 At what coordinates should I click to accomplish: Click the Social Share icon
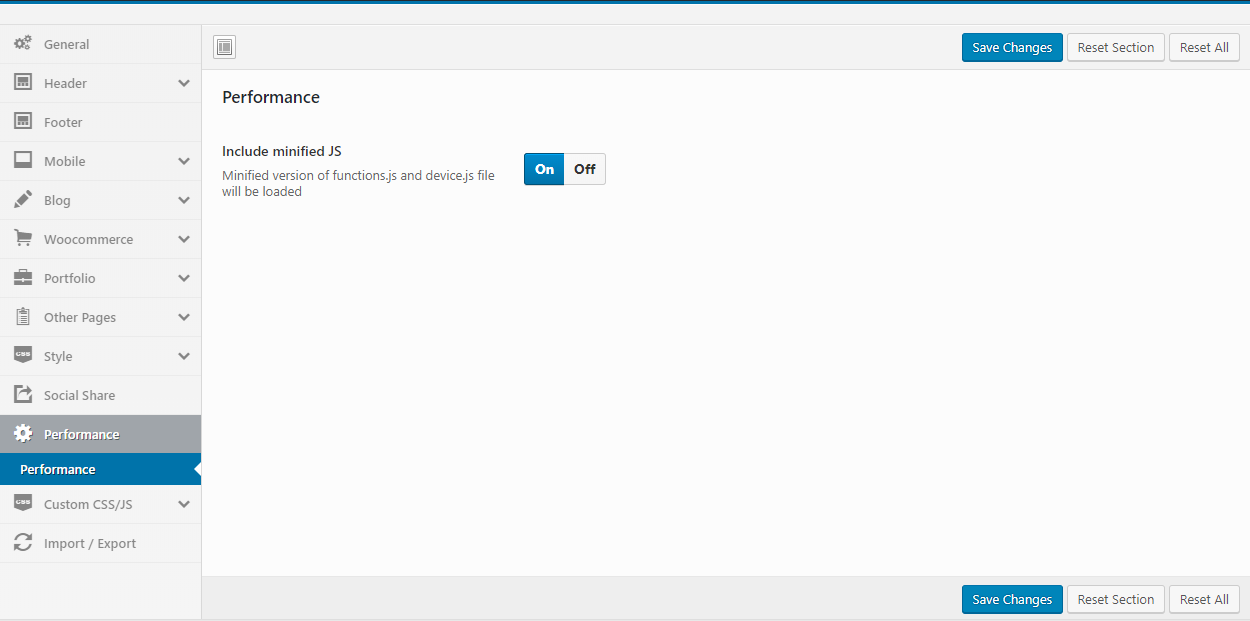[x=22, y=395]
